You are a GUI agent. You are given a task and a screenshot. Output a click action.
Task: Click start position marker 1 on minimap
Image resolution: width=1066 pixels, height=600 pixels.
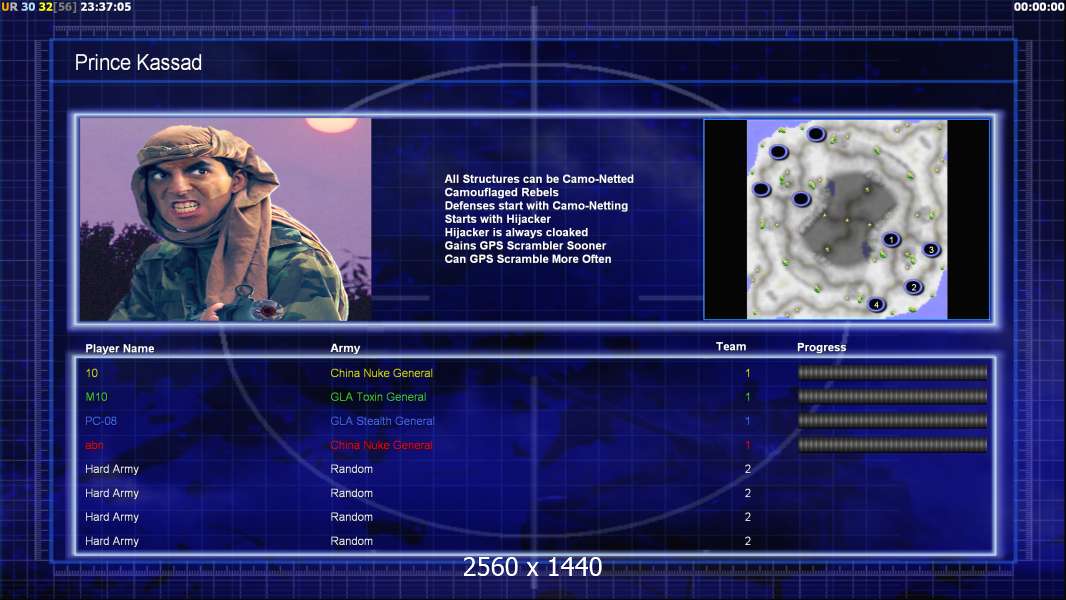(x=891, y=239)
